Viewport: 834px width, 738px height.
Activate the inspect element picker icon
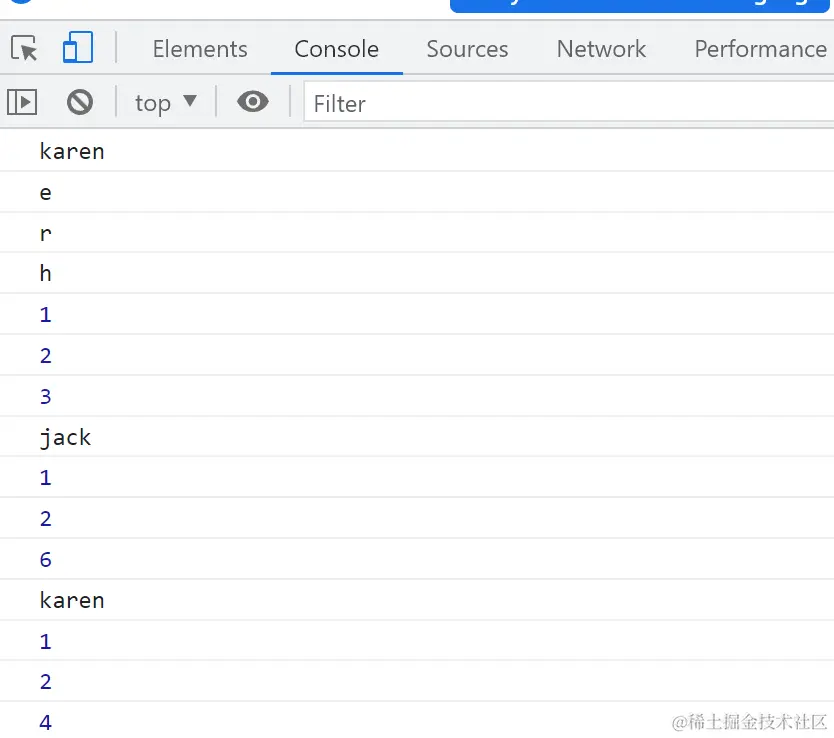[x=24, y=48]
